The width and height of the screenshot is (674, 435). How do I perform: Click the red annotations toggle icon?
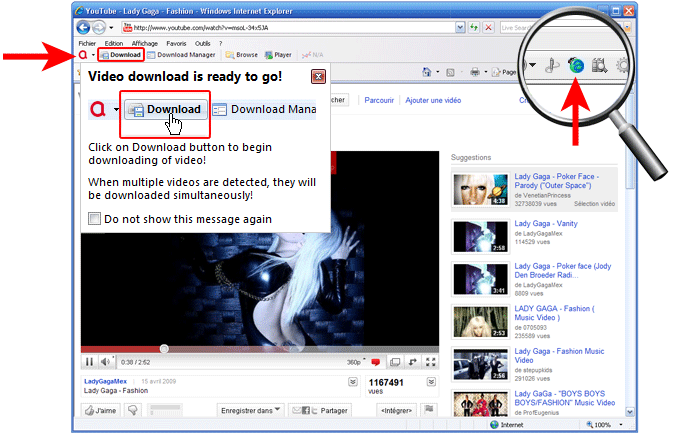[376, 362]
